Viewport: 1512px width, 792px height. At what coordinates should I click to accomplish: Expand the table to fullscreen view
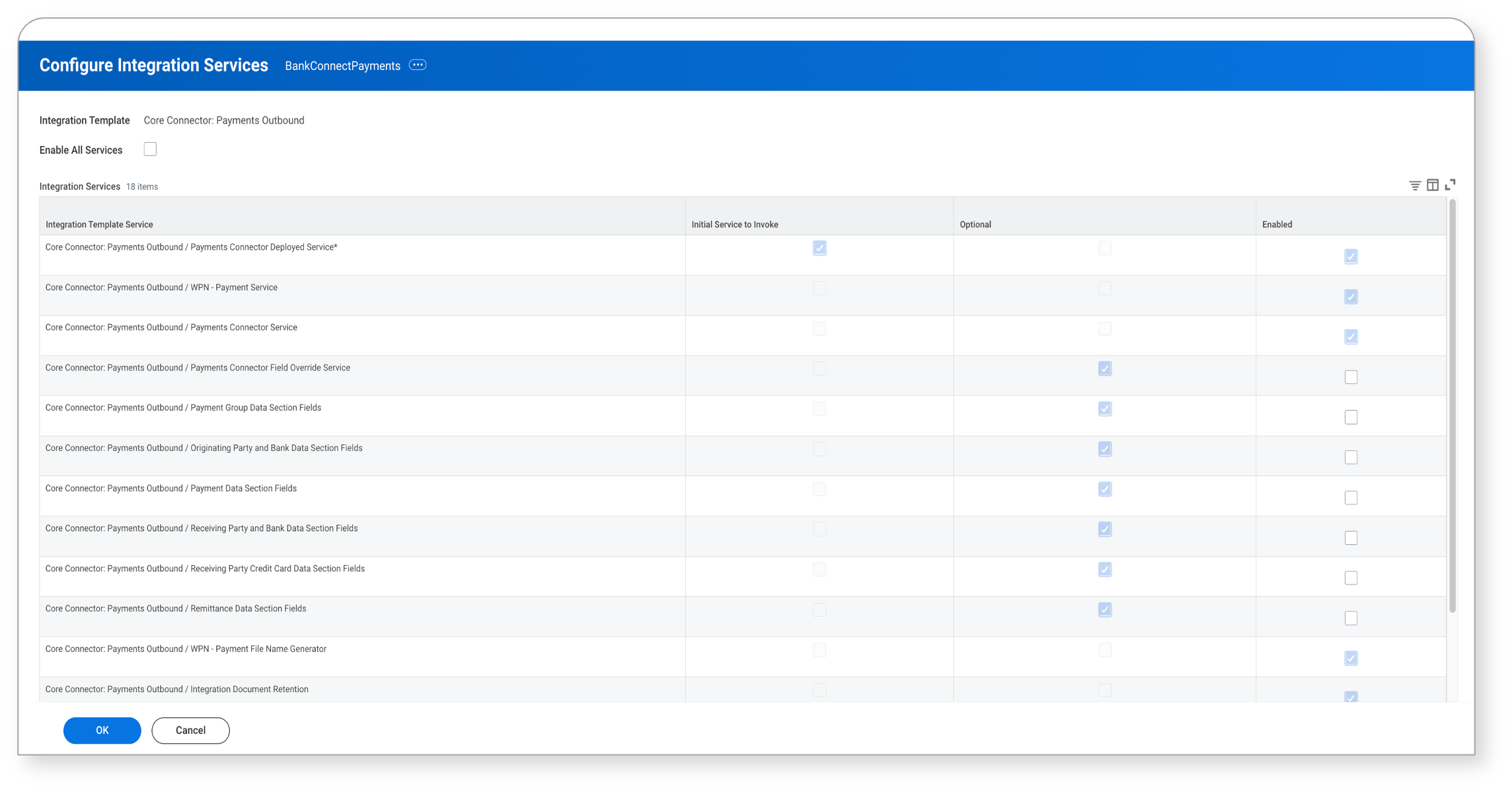[1450, 184]
